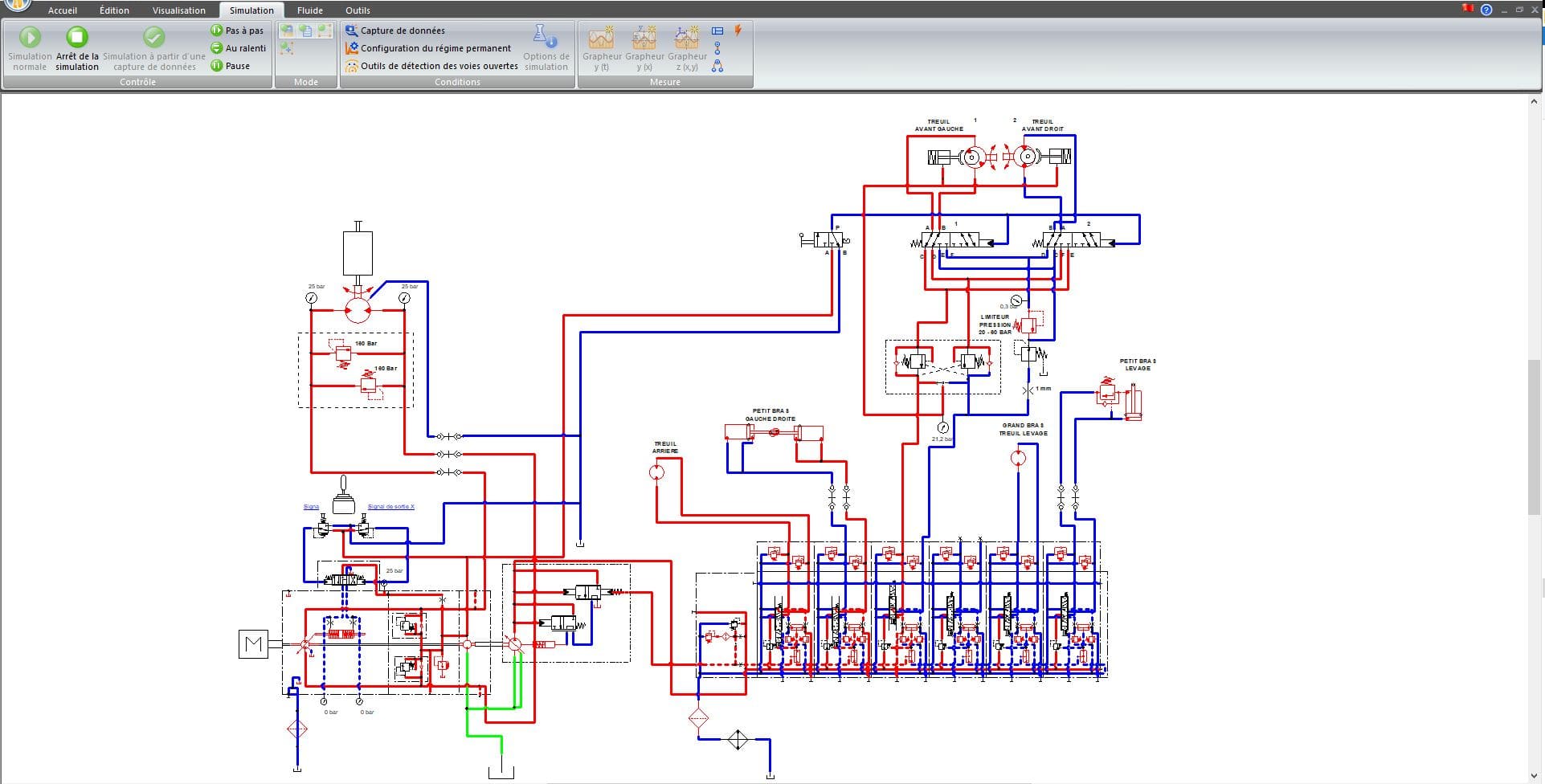Click the 'LIMITEUR PRESSION 20 - 60 BAR' label

(x=995, y=324)
